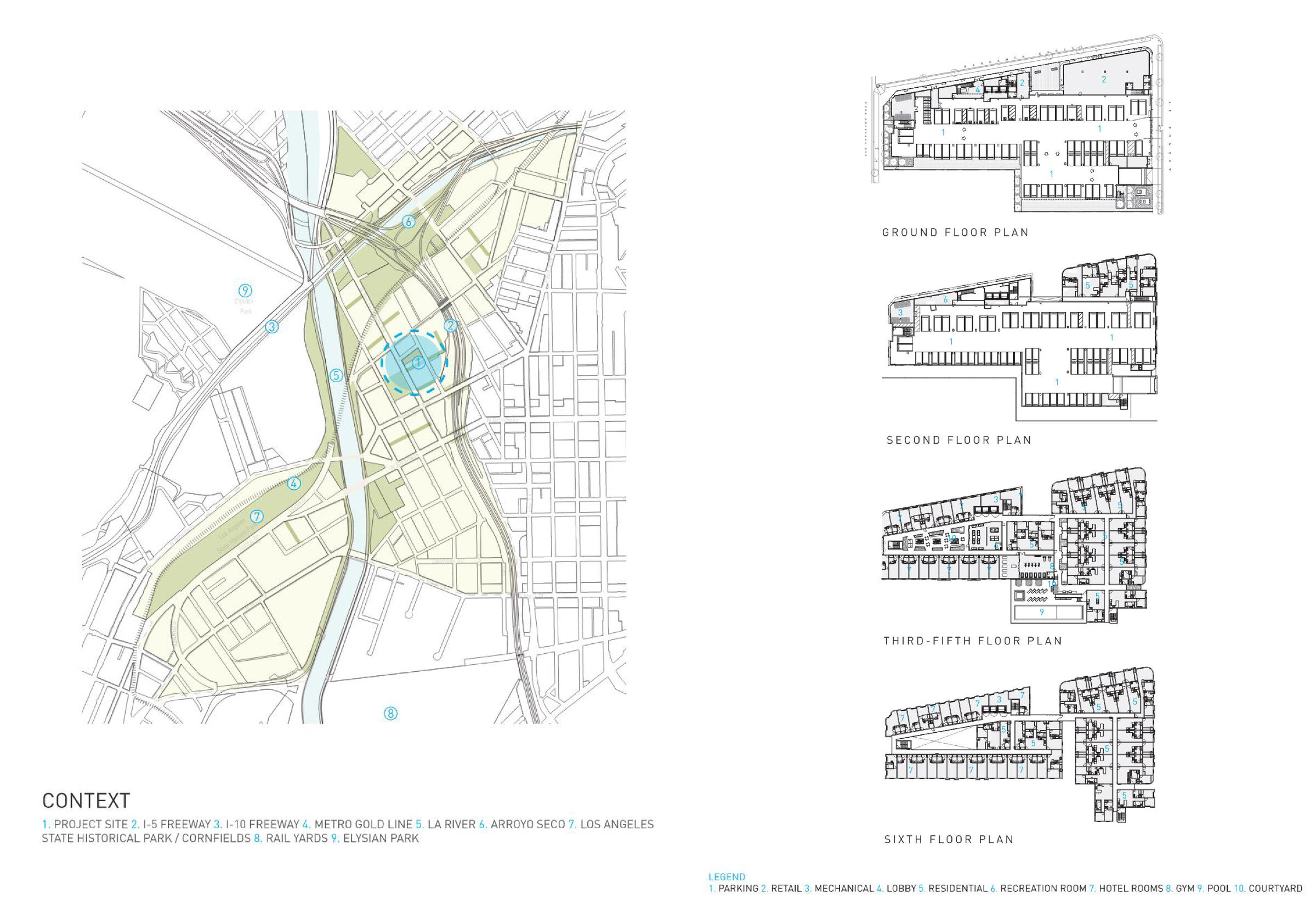Click the SECOND FLOOR PLAN title
This screenshot has width=1316, height=917.
959,440
